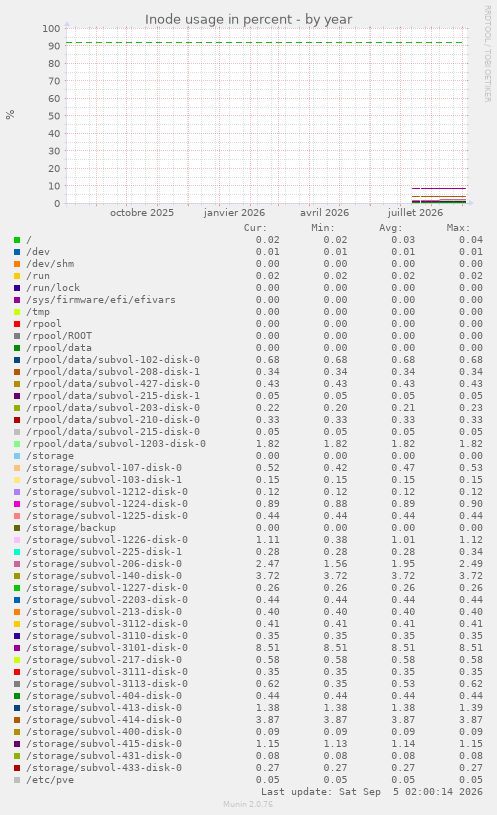Click the octobre 2025 axis label
Image resolution: width=497 pixels, height=815 pixels.
coord(142,213)
